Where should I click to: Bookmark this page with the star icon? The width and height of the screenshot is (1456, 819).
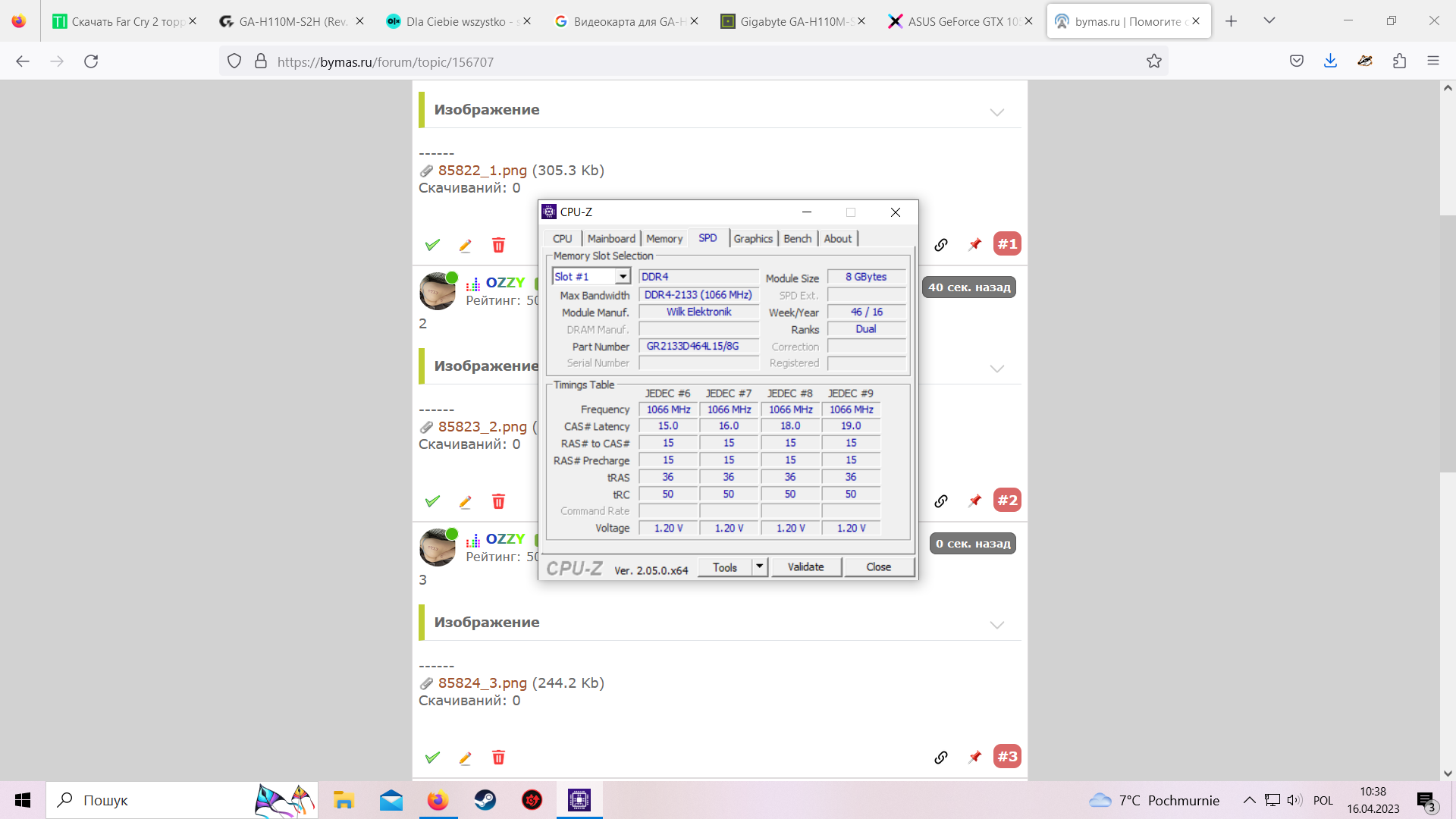[1153, 61]
